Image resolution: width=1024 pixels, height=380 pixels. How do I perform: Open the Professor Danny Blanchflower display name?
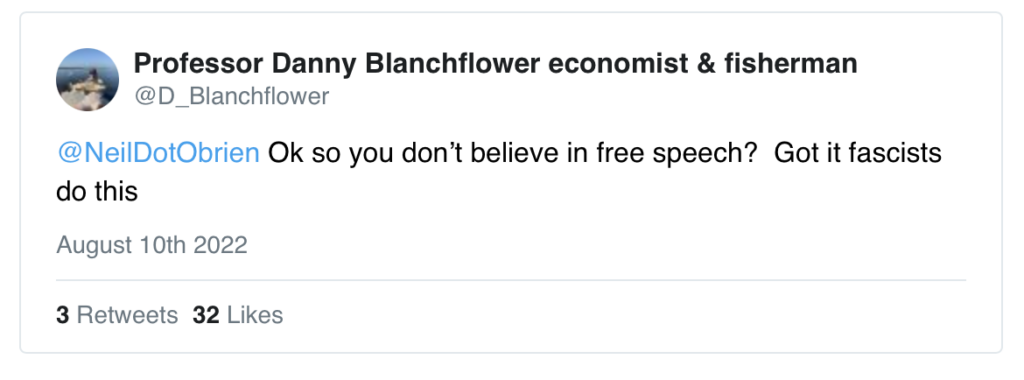(495, 63)
